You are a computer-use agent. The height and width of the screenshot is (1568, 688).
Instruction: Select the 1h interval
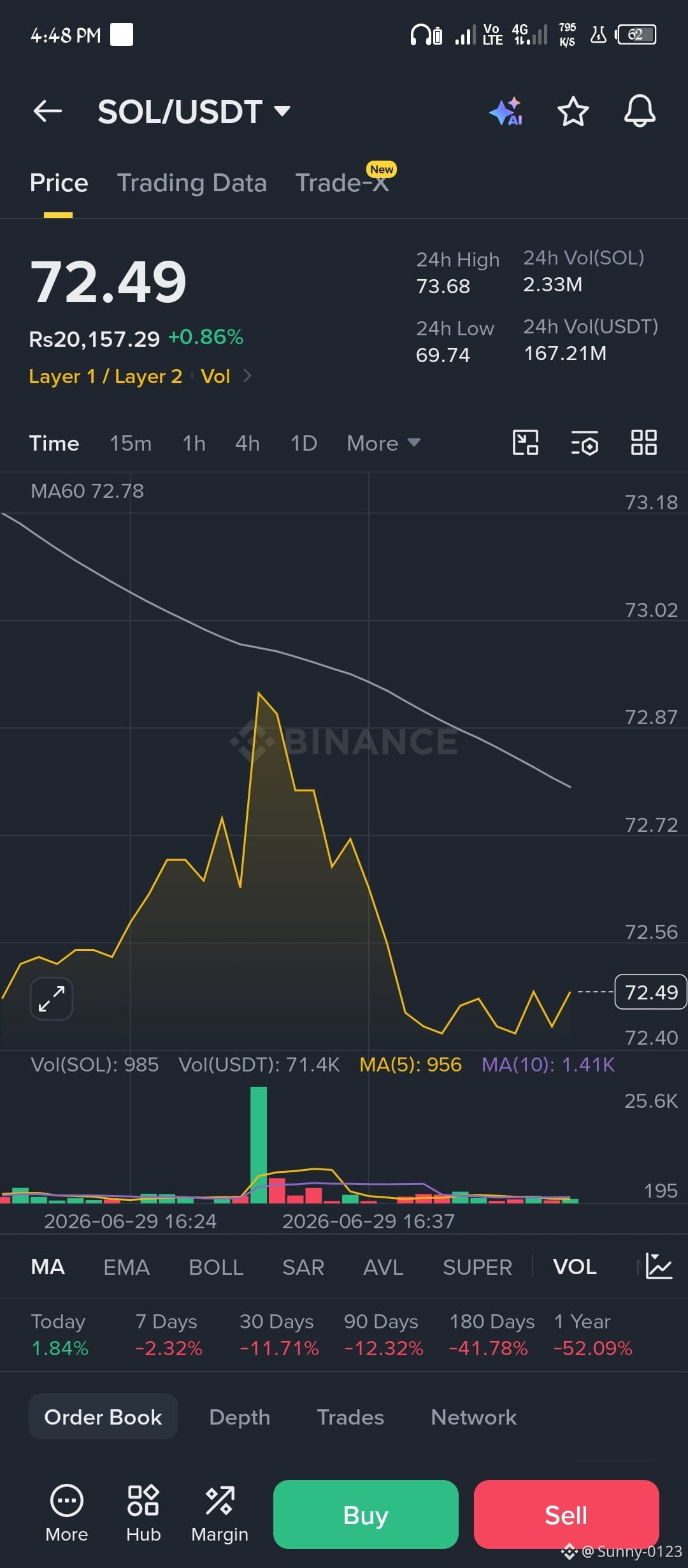pyautogui.click(x=194, y=443)
